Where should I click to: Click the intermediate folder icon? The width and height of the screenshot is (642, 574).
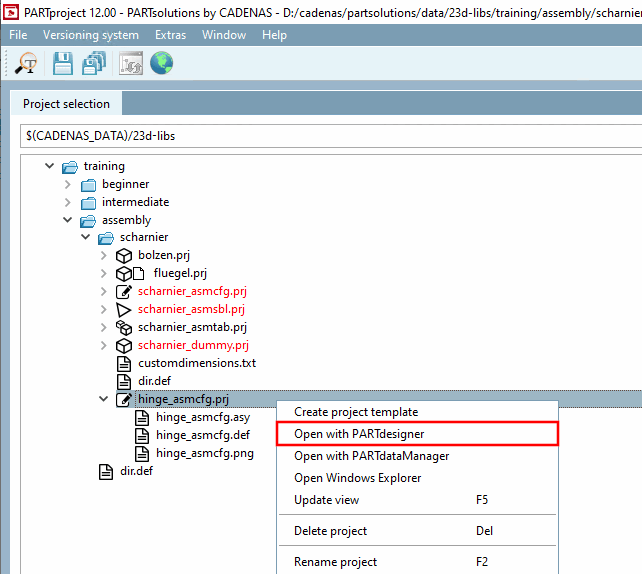(88, 203)
